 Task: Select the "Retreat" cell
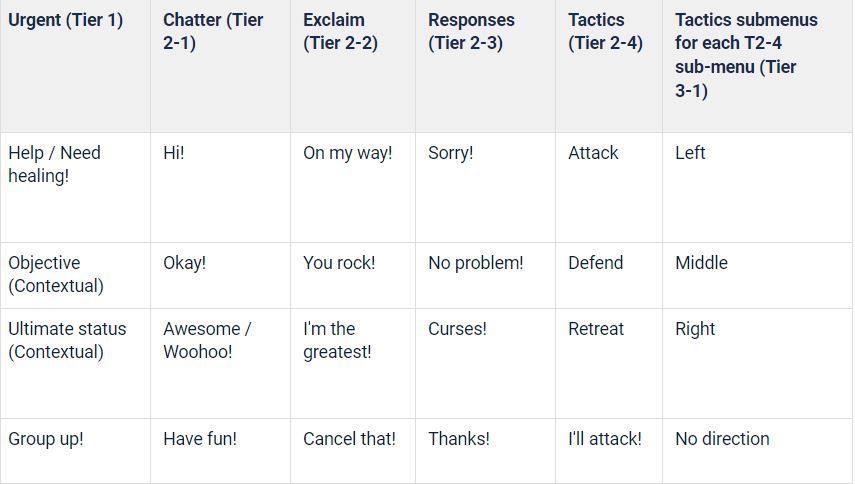pos(596,329)
